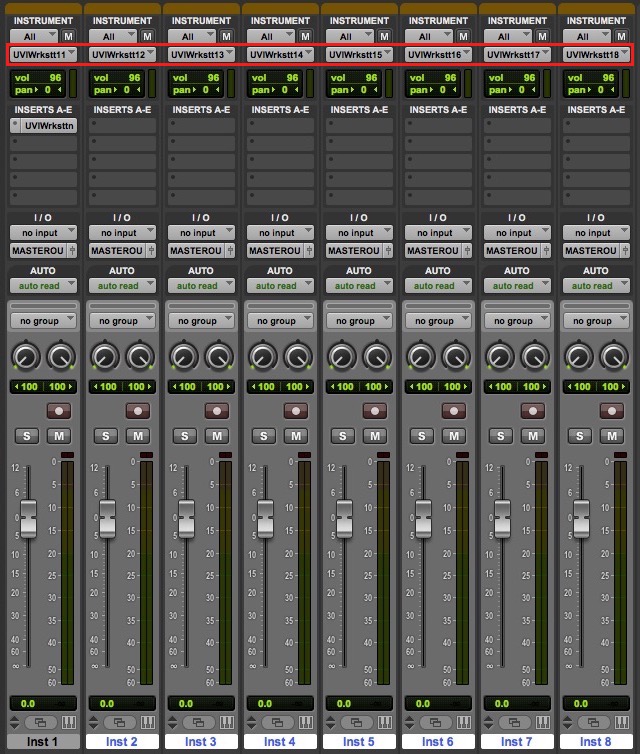Mute the Inst 1 track
The height and width of the screenshot is (754, 640).
(x=59, y=436)
